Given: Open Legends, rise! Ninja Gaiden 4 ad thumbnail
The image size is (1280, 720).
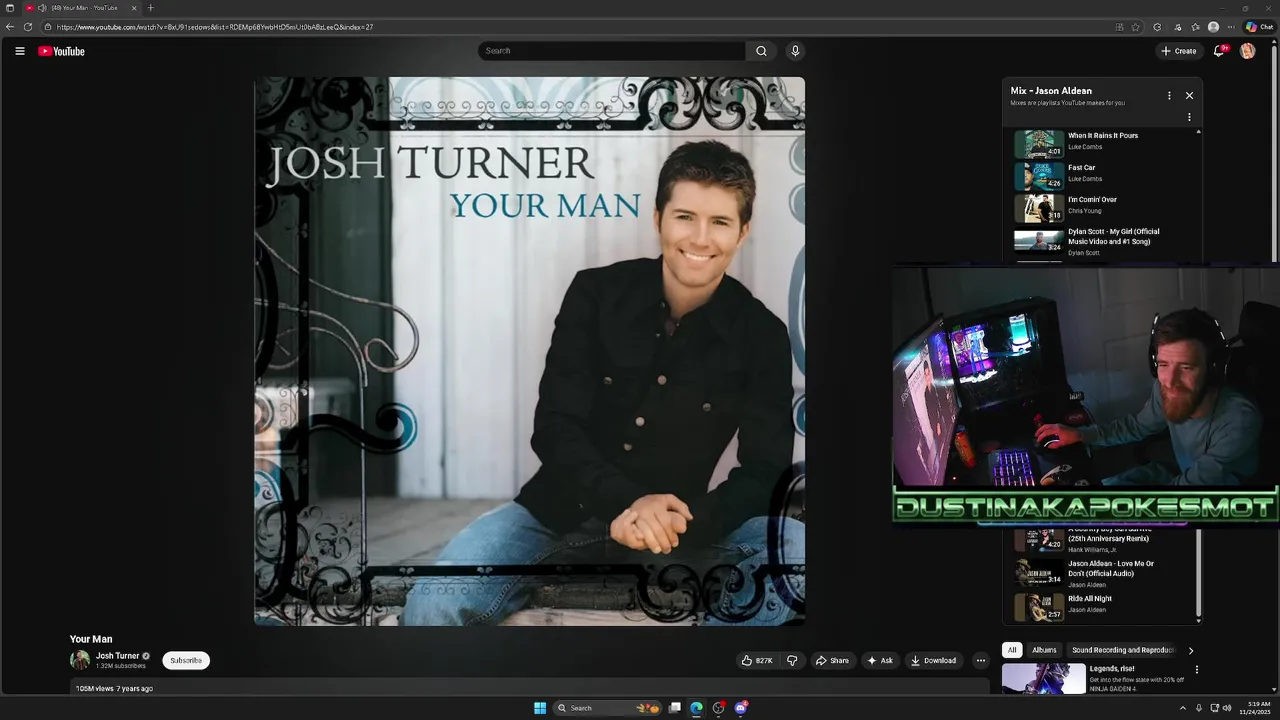Looking at the screenshot, I should (x=1043, y=680).
